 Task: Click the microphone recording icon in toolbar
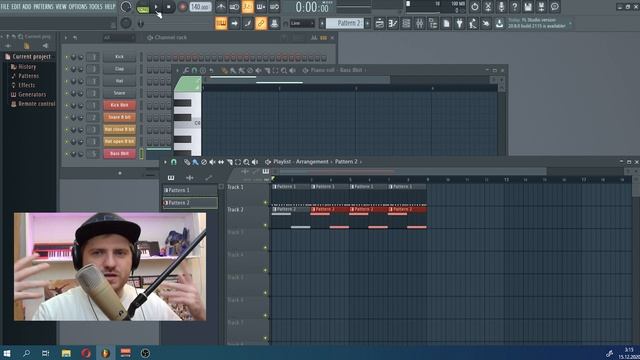[501, 7]
